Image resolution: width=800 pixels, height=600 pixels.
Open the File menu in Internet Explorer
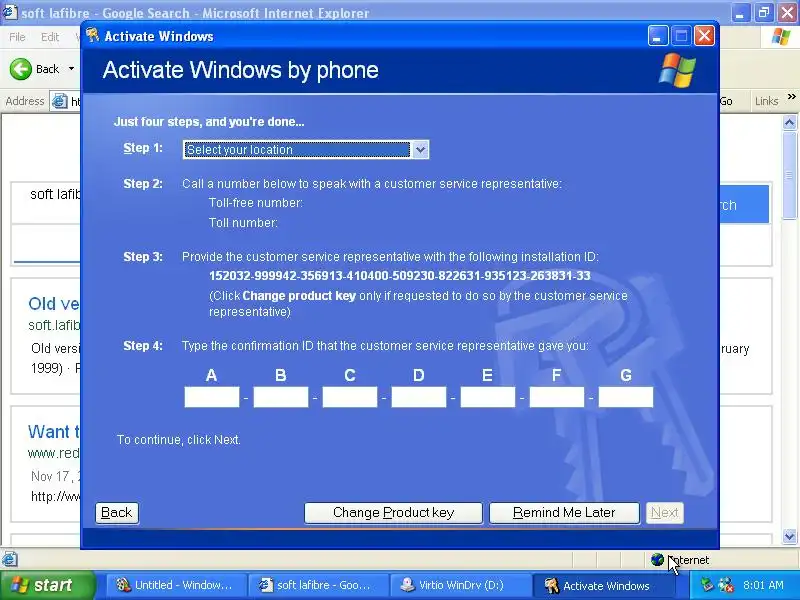pyautogui.click(x=17, y=37)
